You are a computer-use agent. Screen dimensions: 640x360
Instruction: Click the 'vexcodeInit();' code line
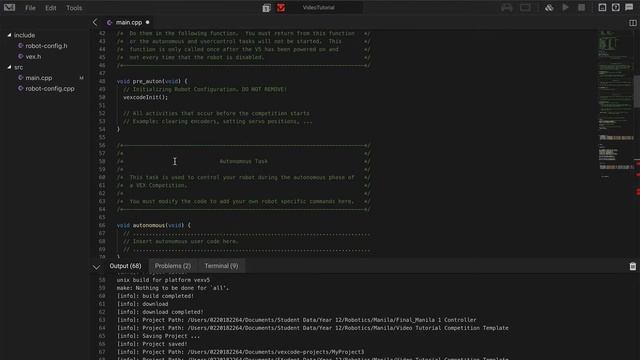pyautogui.click(x=145, y=97)
